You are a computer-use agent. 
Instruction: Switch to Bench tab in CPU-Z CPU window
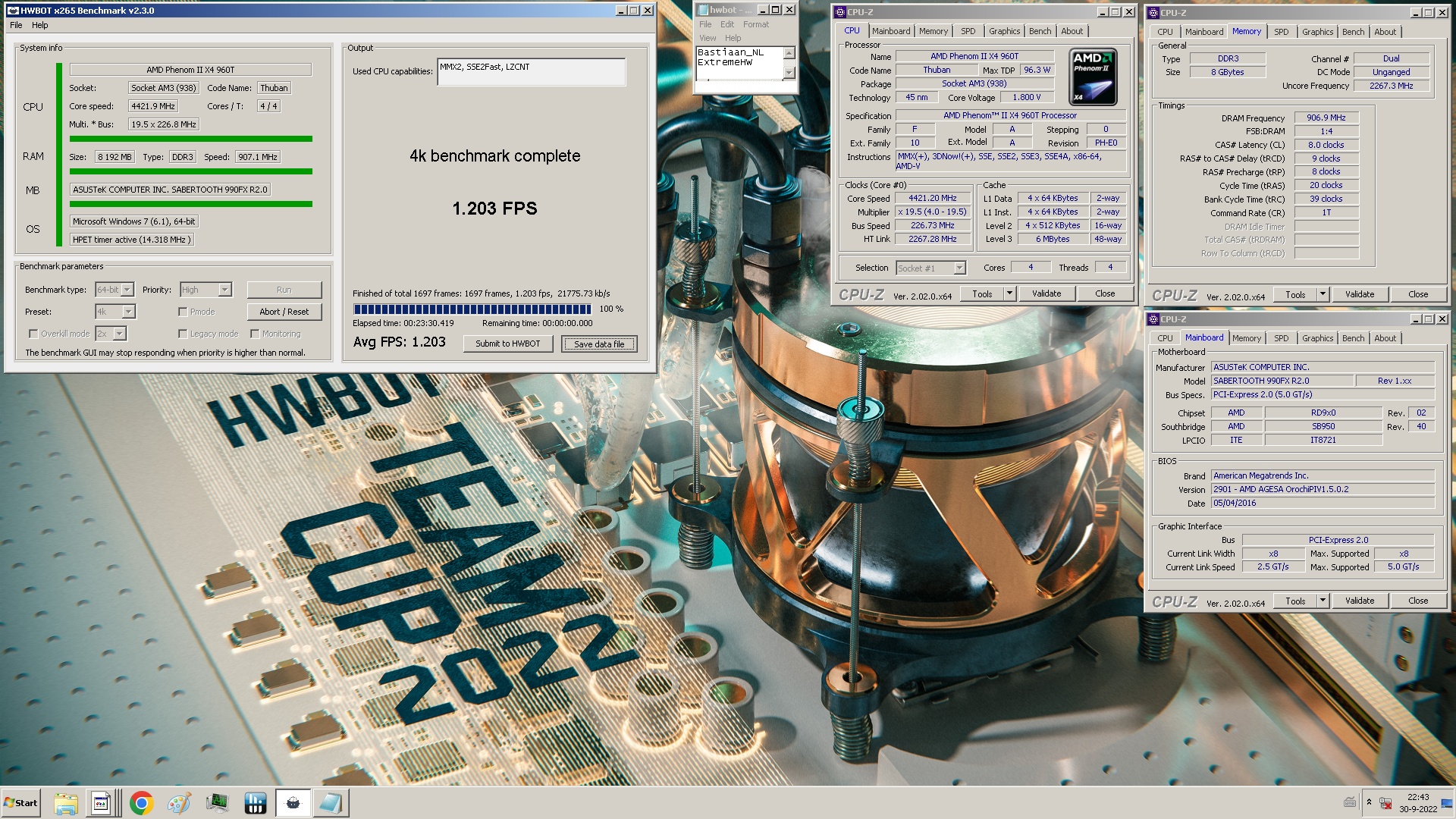pyautogui.click(x=1040, y=31)
